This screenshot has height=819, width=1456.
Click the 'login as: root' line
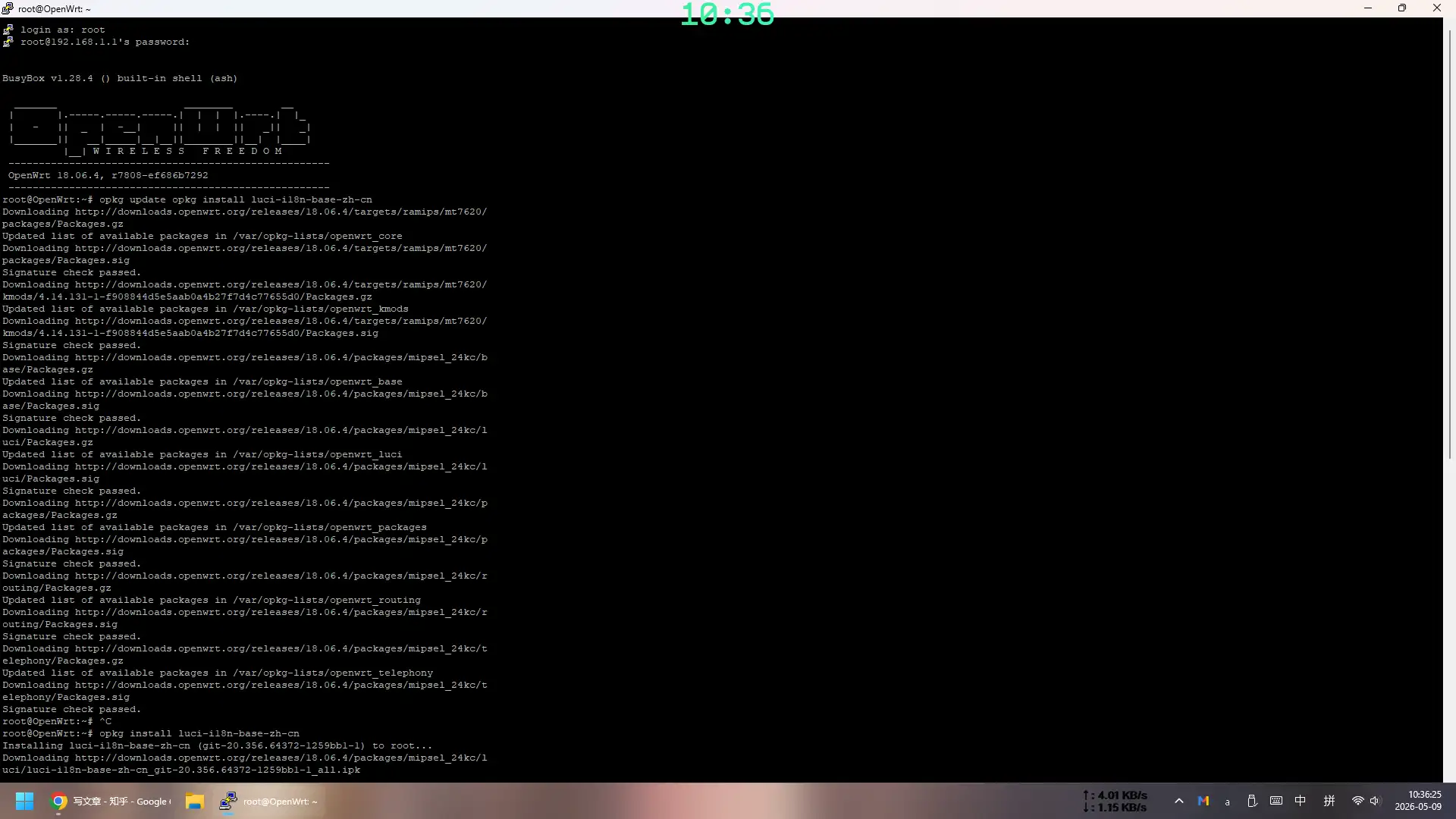(x=63, y=30)
